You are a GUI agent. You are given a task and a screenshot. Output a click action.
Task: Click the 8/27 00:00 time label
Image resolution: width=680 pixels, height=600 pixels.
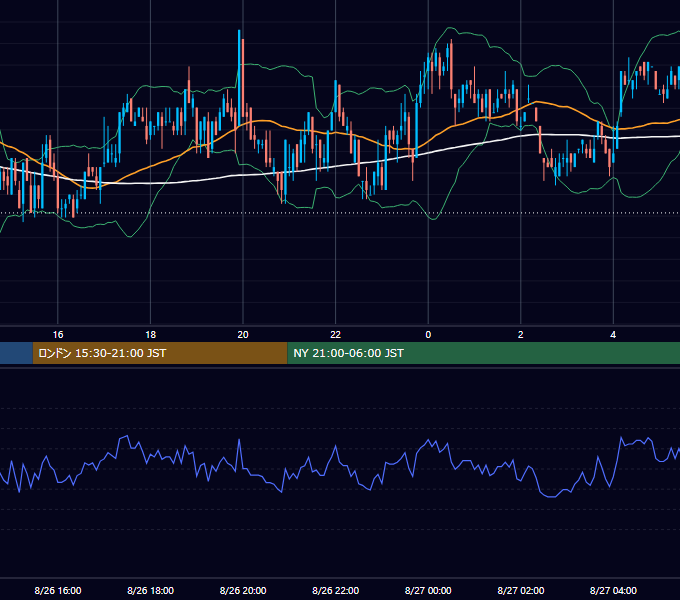(x=428, y=590)
